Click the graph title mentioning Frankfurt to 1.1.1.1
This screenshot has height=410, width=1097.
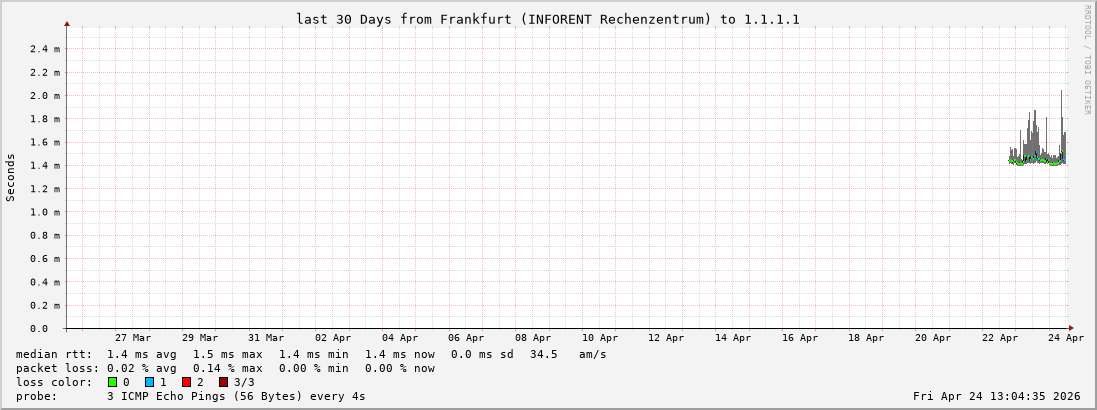point(547,19)
